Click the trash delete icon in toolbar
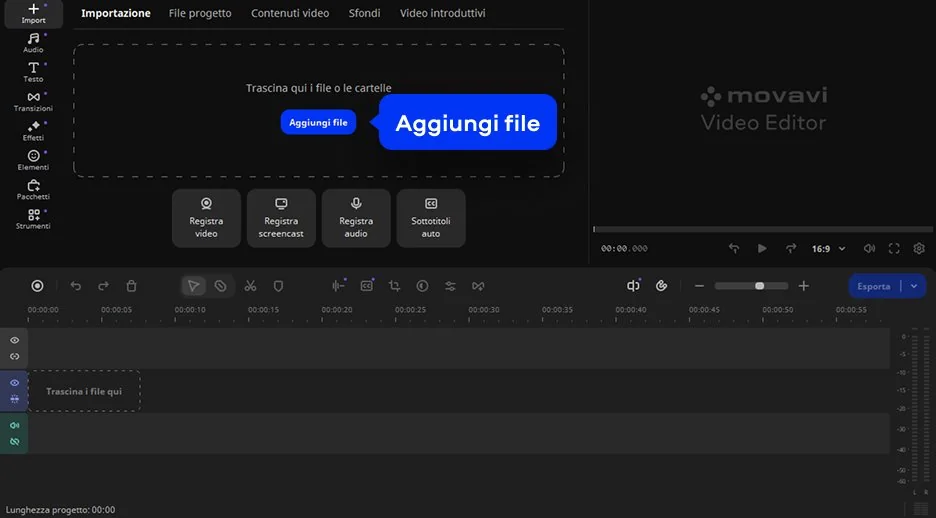Image resolution: width=936 pixels, height=518 pixels. pyautogui.click(x=131, y=286)
